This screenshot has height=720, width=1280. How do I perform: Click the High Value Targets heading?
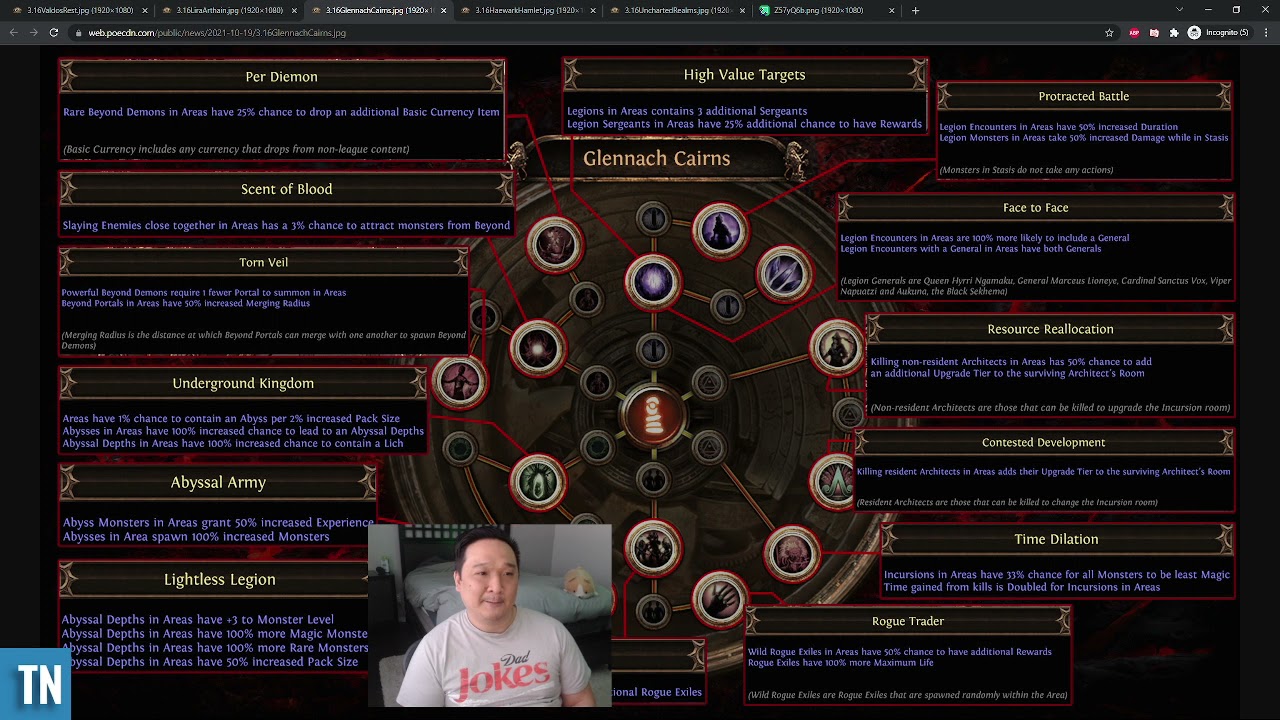[744, 75]
